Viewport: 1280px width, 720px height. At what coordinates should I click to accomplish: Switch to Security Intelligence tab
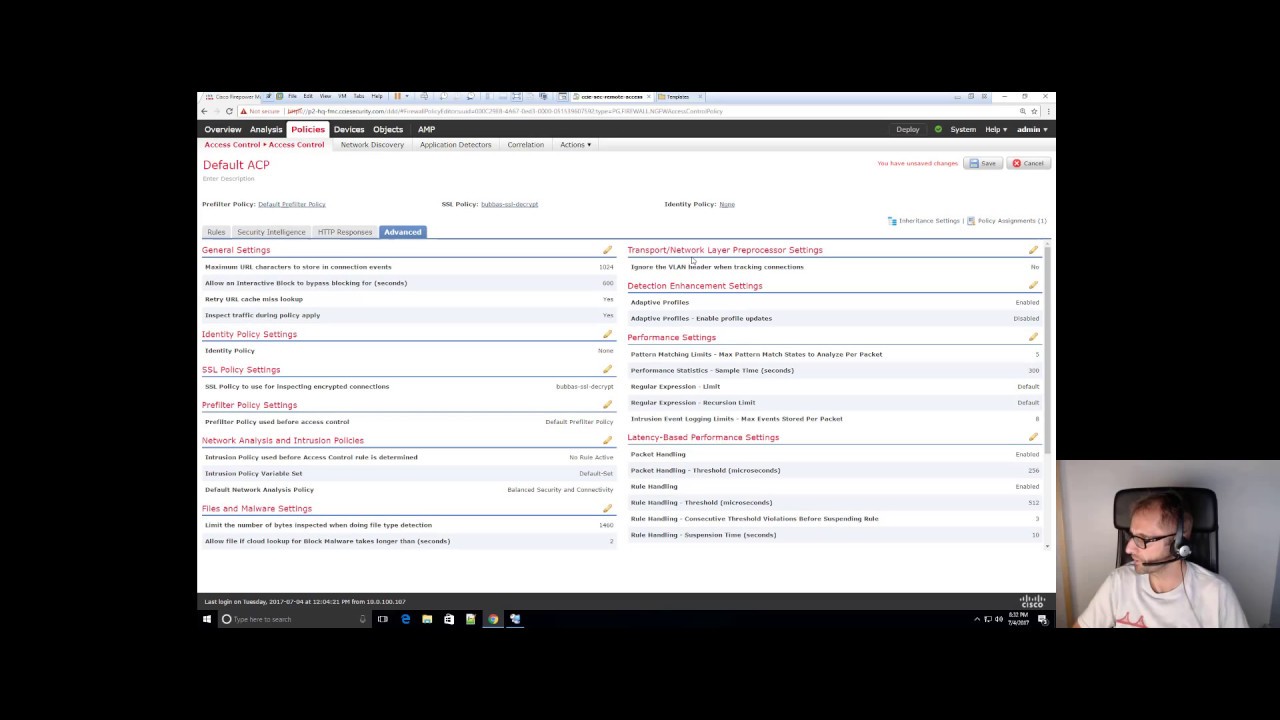click(x=271, y=232)
